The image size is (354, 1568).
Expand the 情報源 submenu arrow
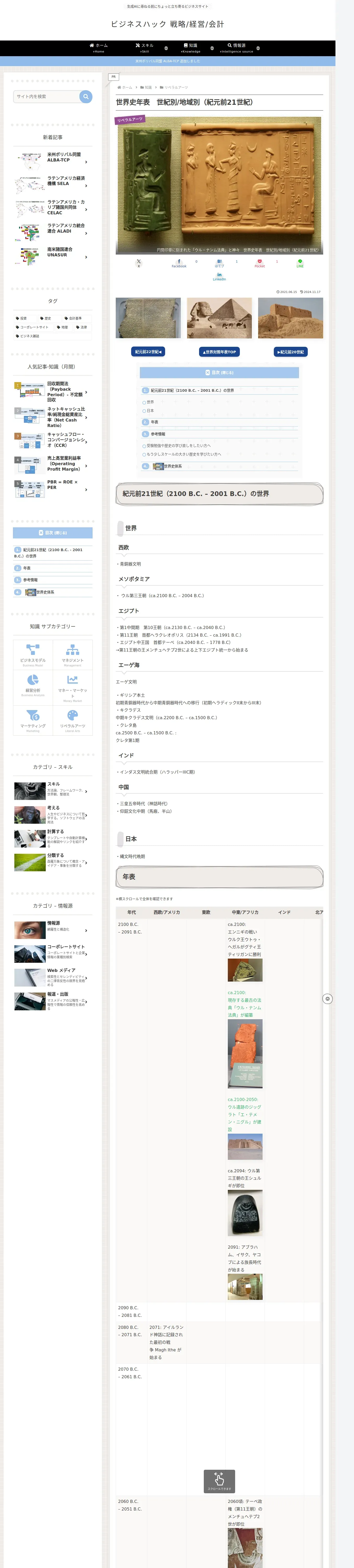[x=258, y=48]
